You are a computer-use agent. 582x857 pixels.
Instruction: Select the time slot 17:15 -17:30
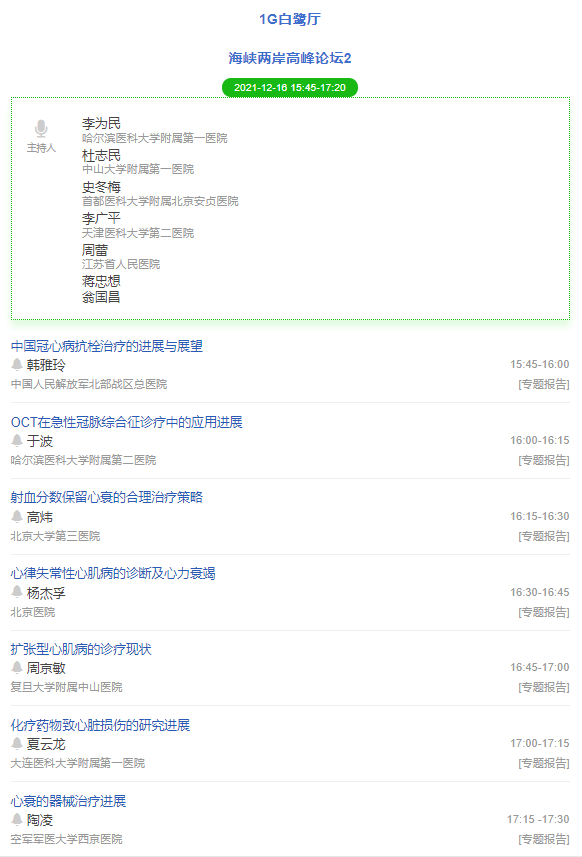tap(538, 819)
